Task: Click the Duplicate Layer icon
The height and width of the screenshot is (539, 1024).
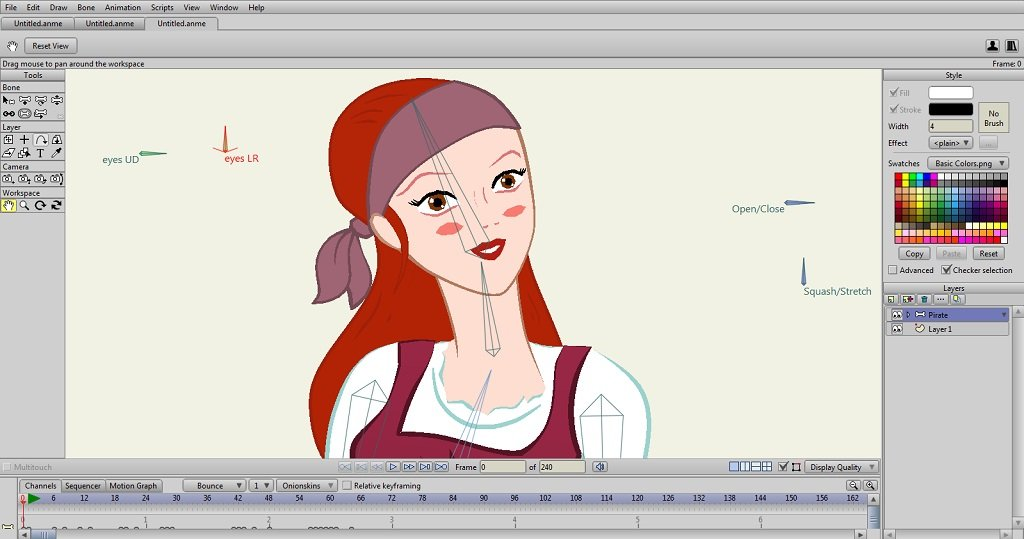Action: coord(908,299)
